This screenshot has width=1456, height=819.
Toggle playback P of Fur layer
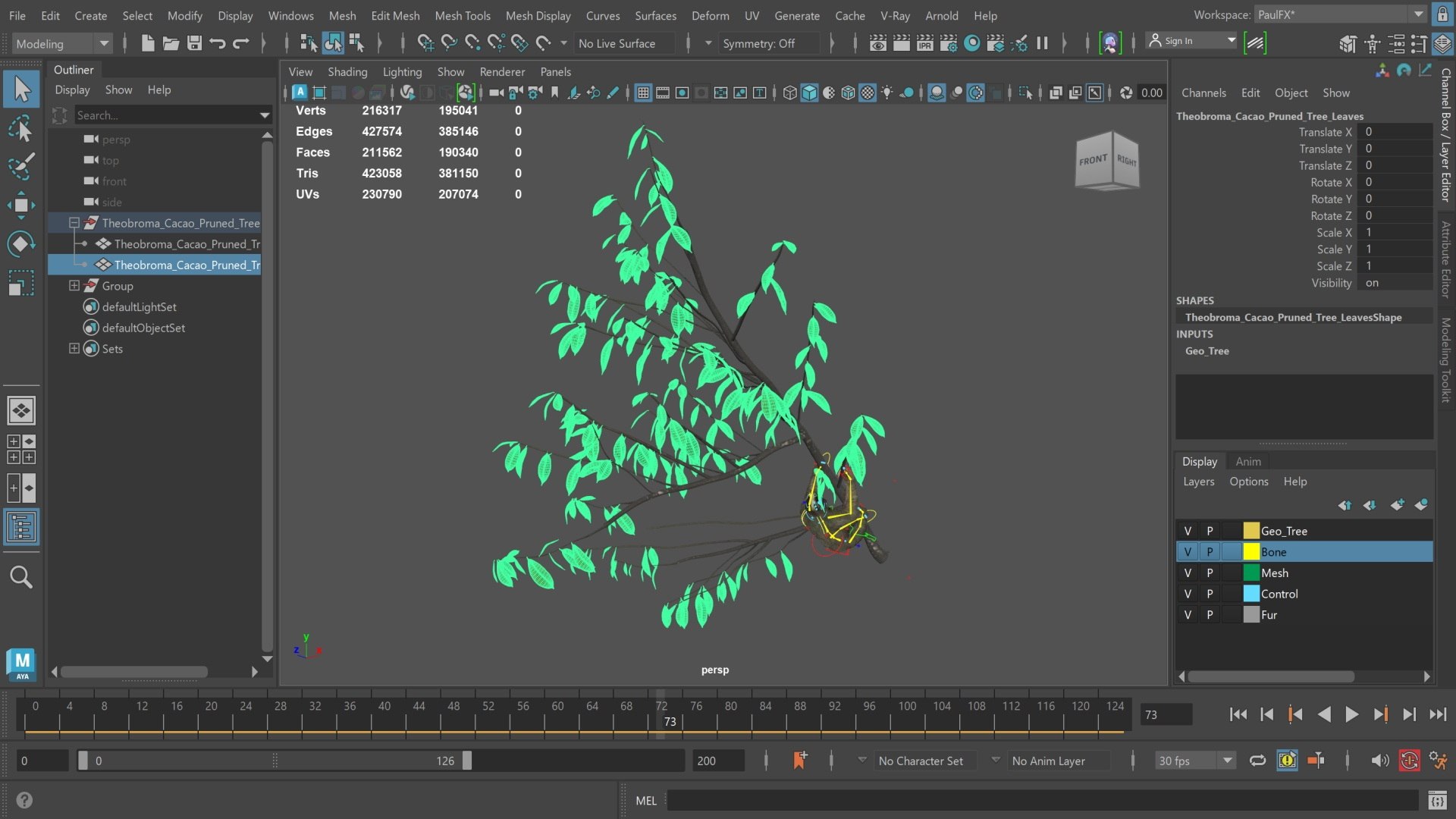1210,615
